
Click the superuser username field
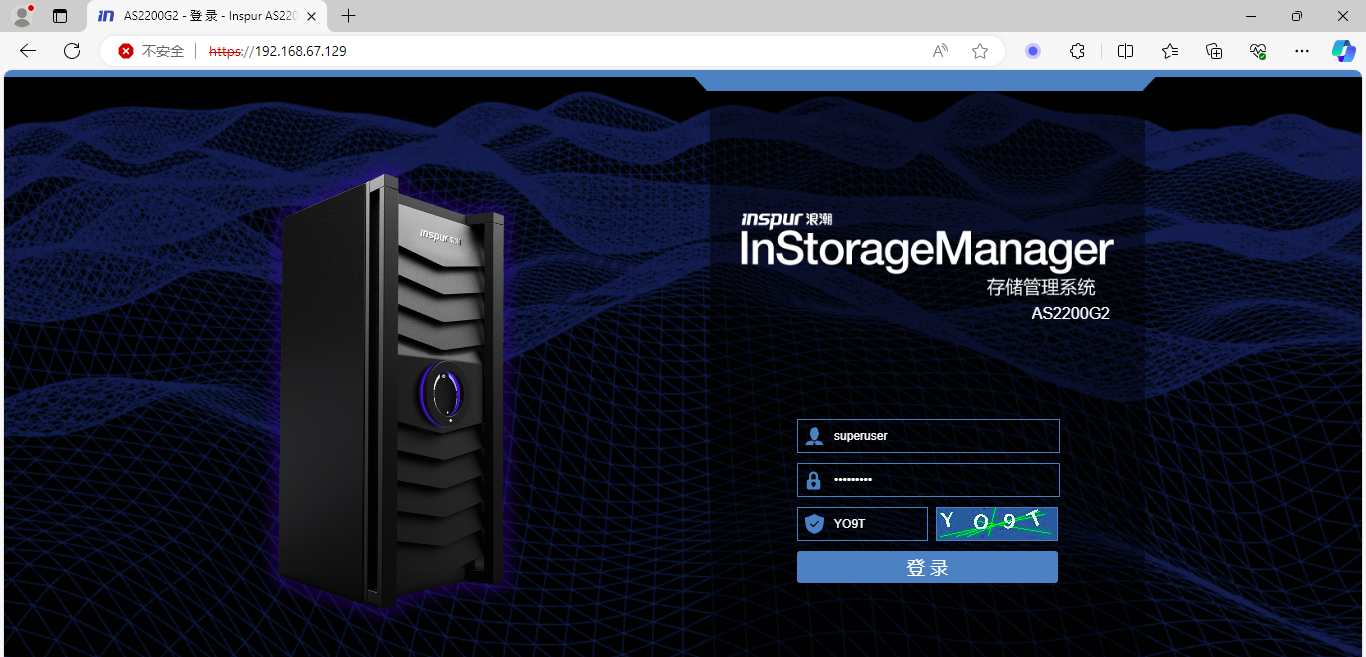pos(940,436)
